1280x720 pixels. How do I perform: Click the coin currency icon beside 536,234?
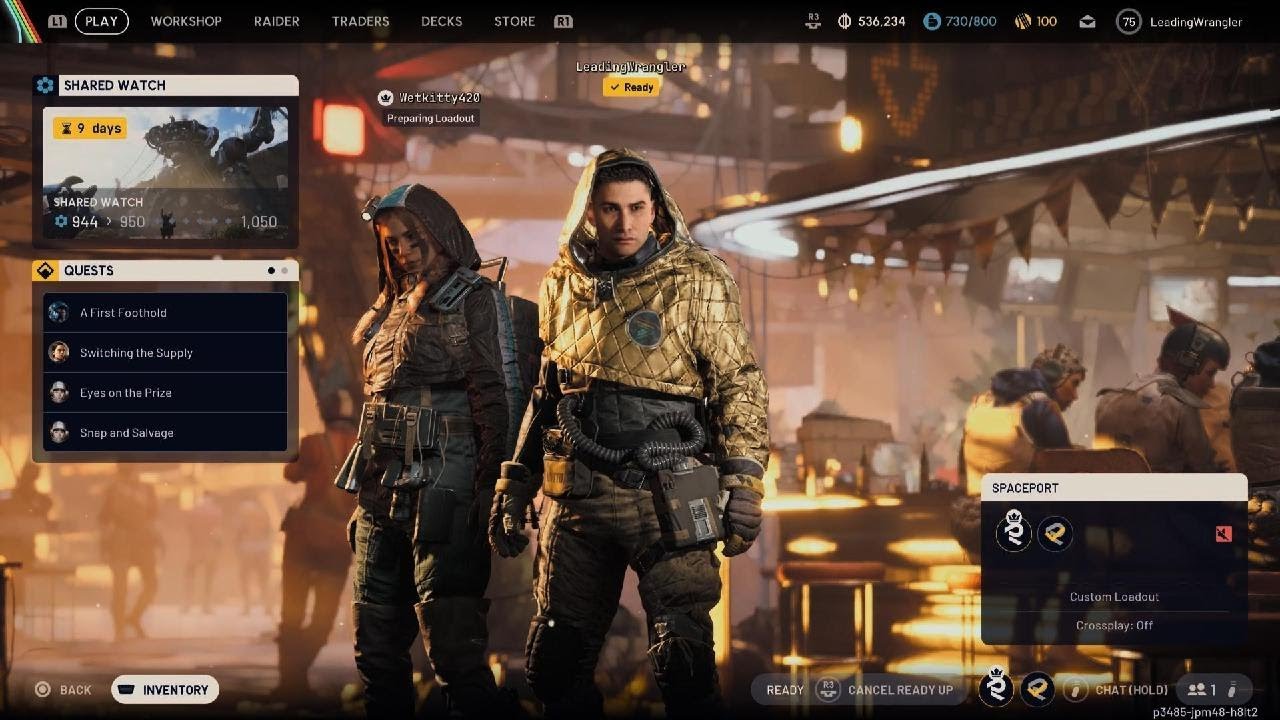[843, 21]
